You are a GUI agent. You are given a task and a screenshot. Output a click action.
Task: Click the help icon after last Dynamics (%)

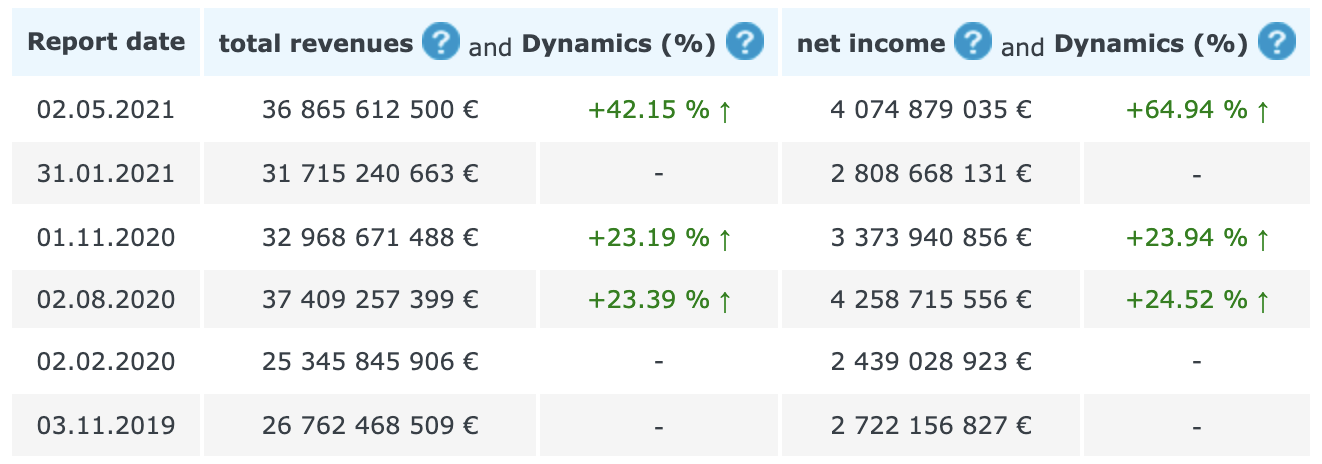(x=1277, y=42)
